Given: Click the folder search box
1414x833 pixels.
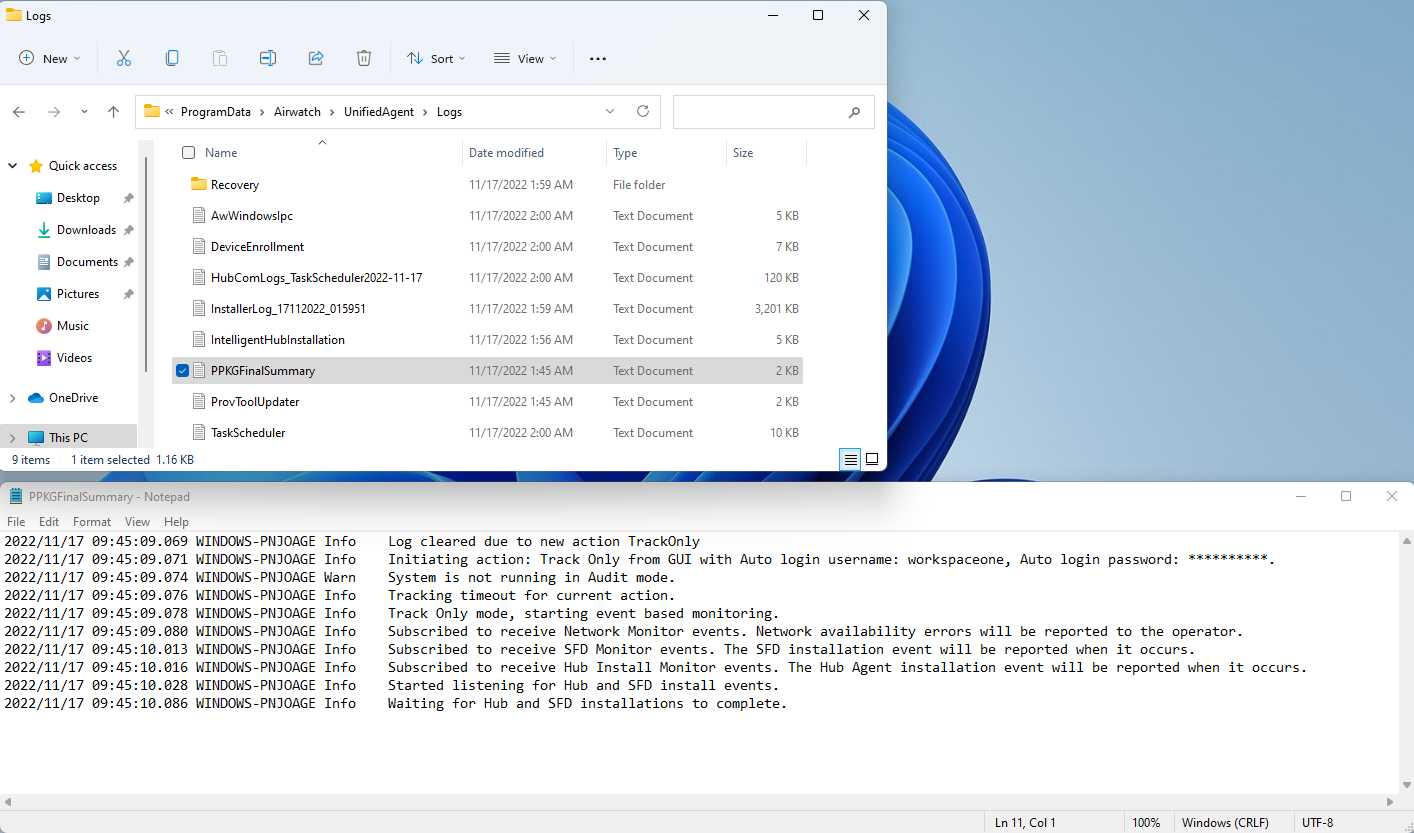Looking at the screenshot, I should [x=770, y=111].
